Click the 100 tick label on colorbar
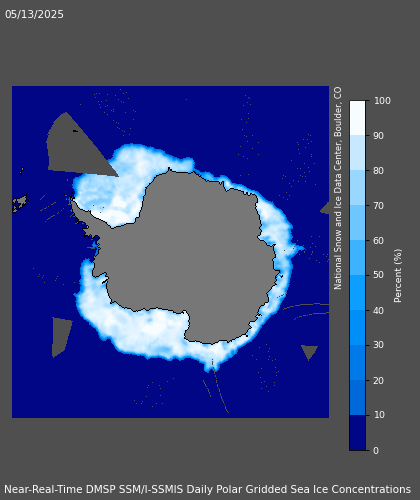This screenshot has width=420, height=500. point(382,101)
